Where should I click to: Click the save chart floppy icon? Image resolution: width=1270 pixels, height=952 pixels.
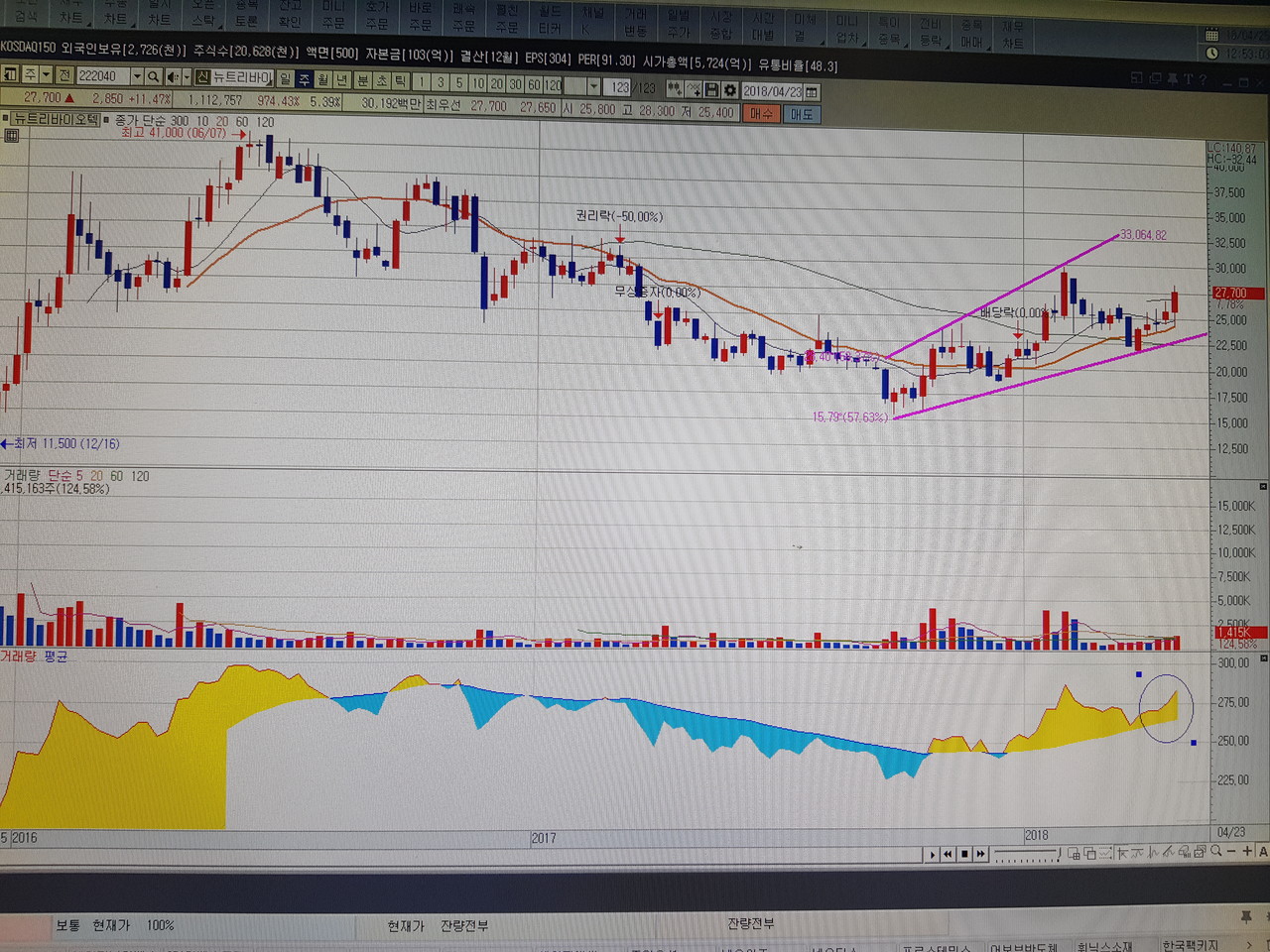711,90
